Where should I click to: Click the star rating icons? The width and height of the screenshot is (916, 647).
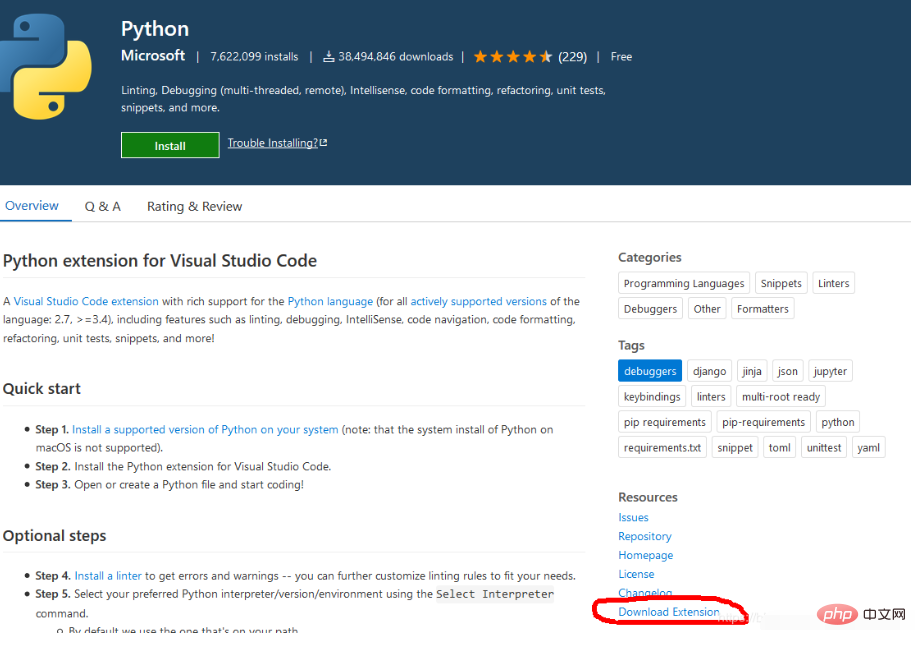tap(512, 57)
